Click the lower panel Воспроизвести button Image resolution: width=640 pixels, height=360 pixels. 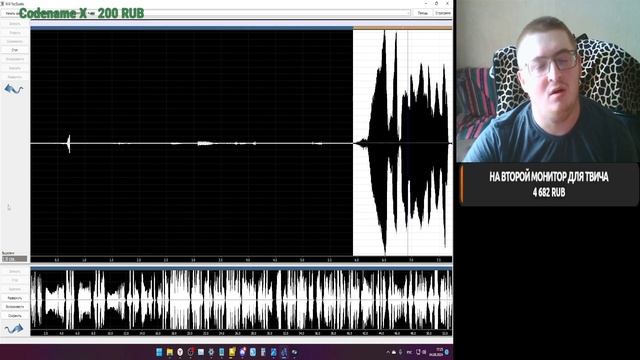point(15,307)
